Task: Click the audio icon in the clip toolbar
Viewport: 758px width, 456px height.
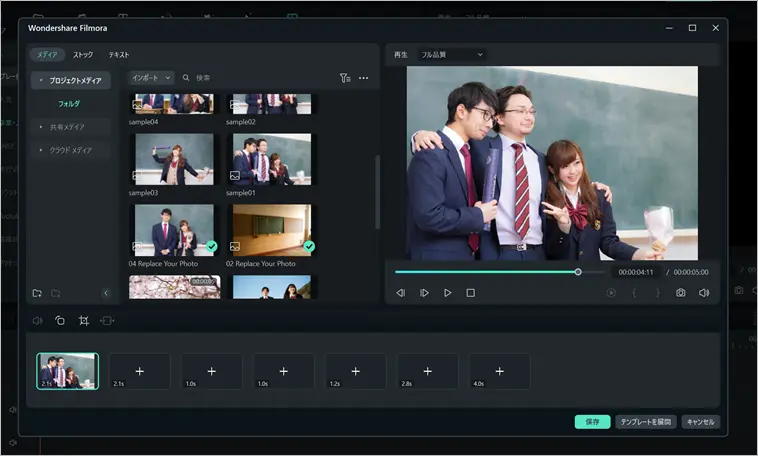Action: [x=37, y=321]
